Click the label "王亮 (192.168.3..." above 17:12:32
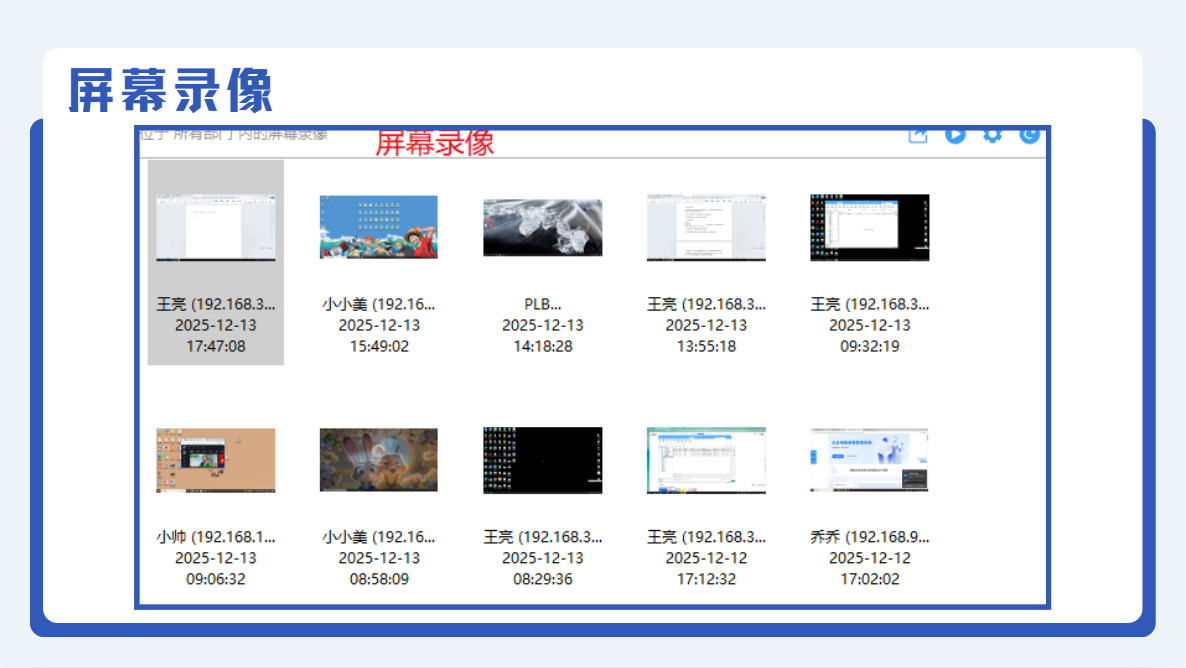Viewport: 1186px width, 668px height. (706, 537)
